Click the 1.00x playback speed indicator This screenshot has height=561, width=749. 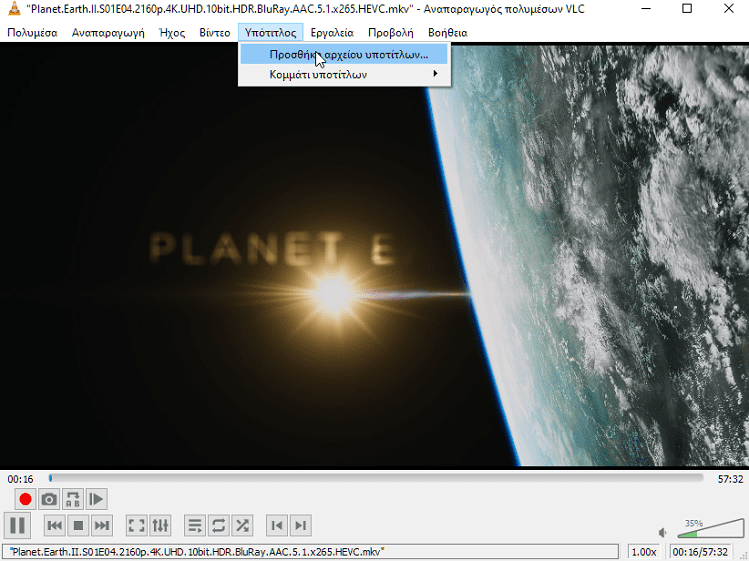pos(644,552)
